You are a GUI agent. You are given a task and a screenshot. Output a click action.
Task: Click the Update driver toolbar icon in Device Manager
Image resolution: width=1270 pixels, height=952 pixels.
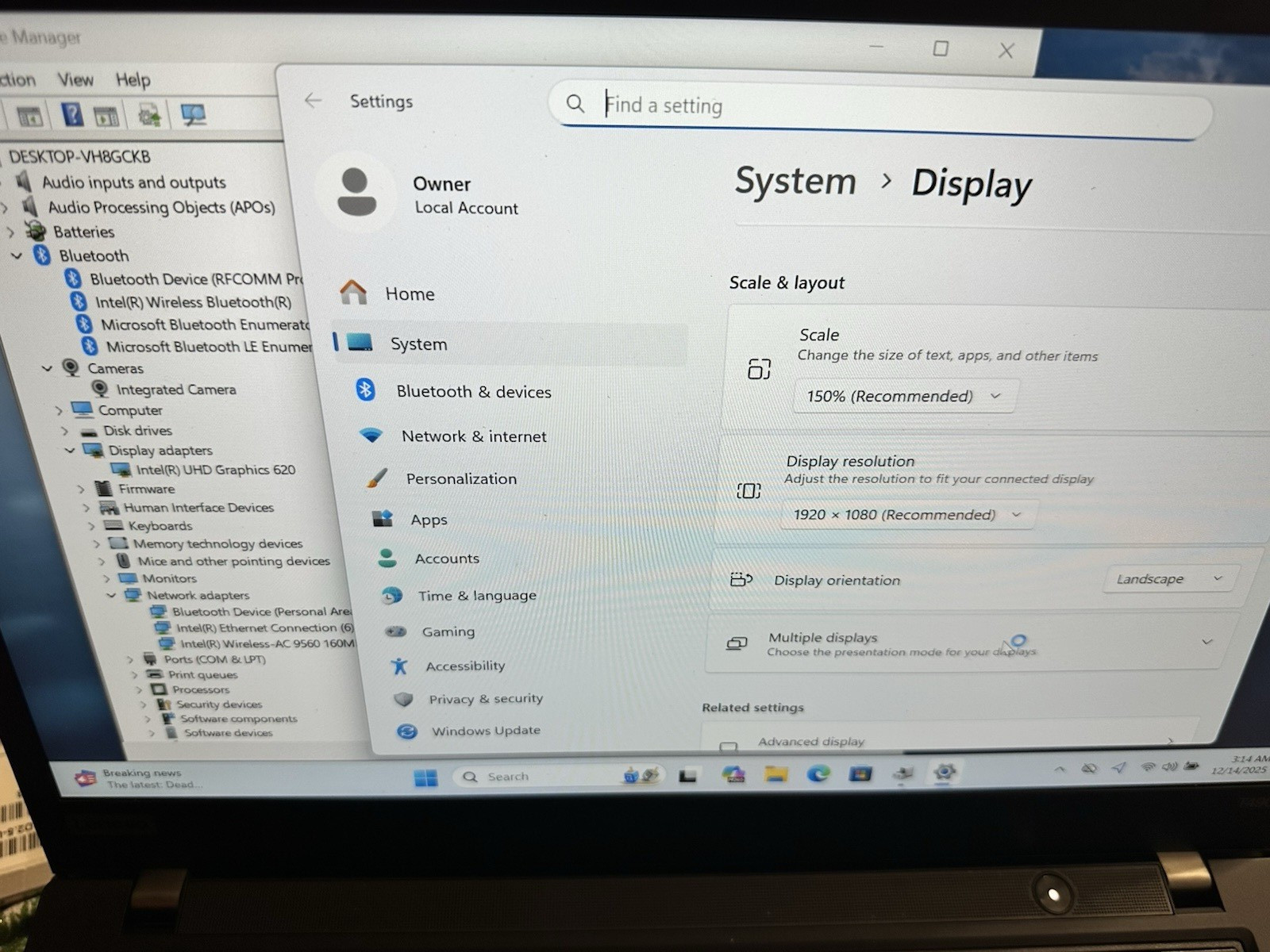tap(149, 116)
